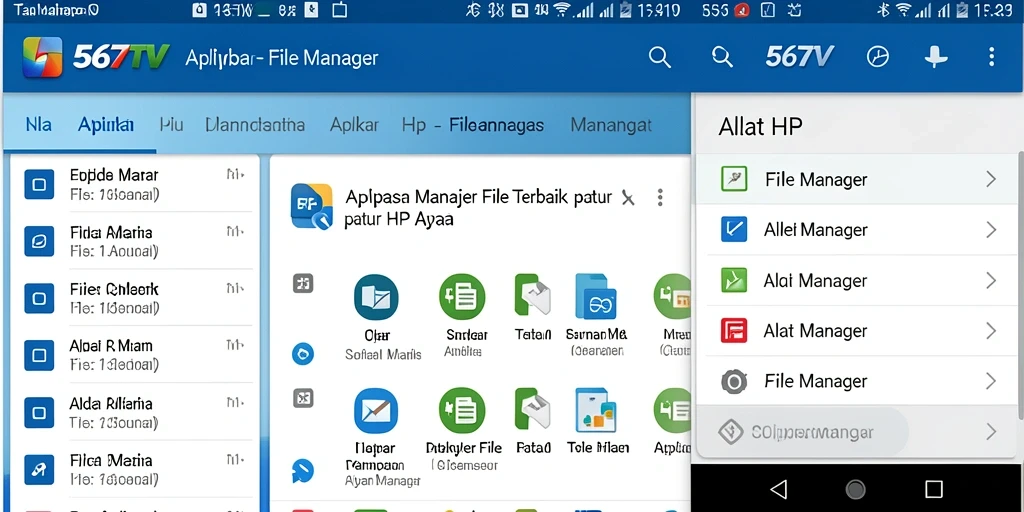This screenshot has width=1024, height=512.
Task: Expand the S0lppertVlanger chevron
Action: coord(991,431)
